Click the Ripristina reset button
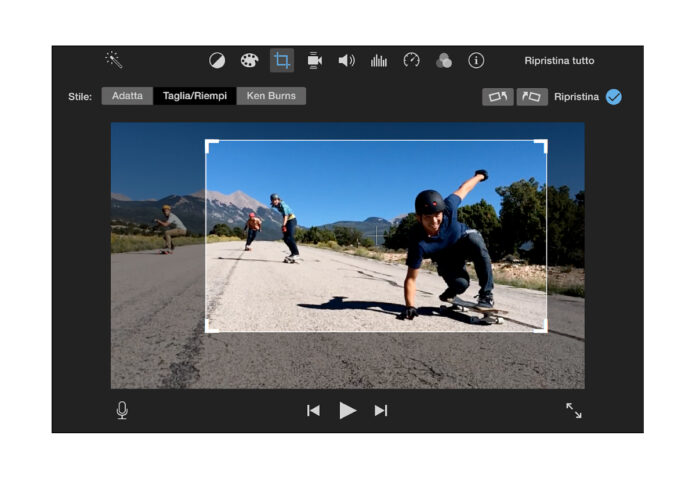Viewport: 696px width, 479px height. pyautogui.click(x=576, y=97)
